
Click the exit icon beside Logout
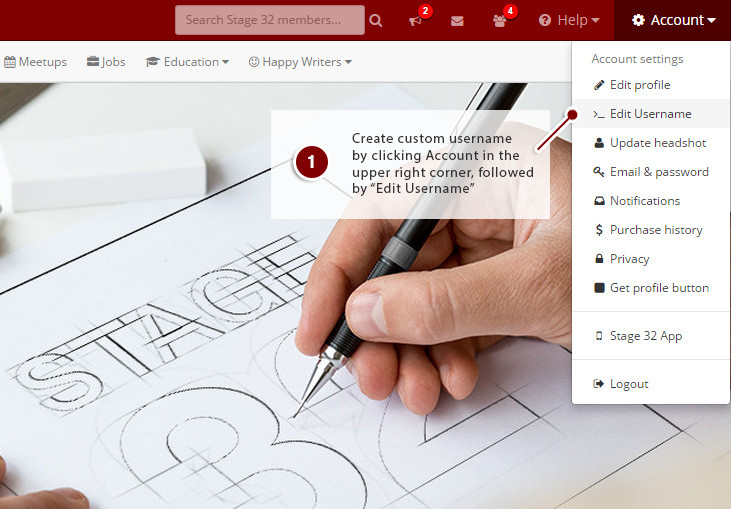coord(599,384)
